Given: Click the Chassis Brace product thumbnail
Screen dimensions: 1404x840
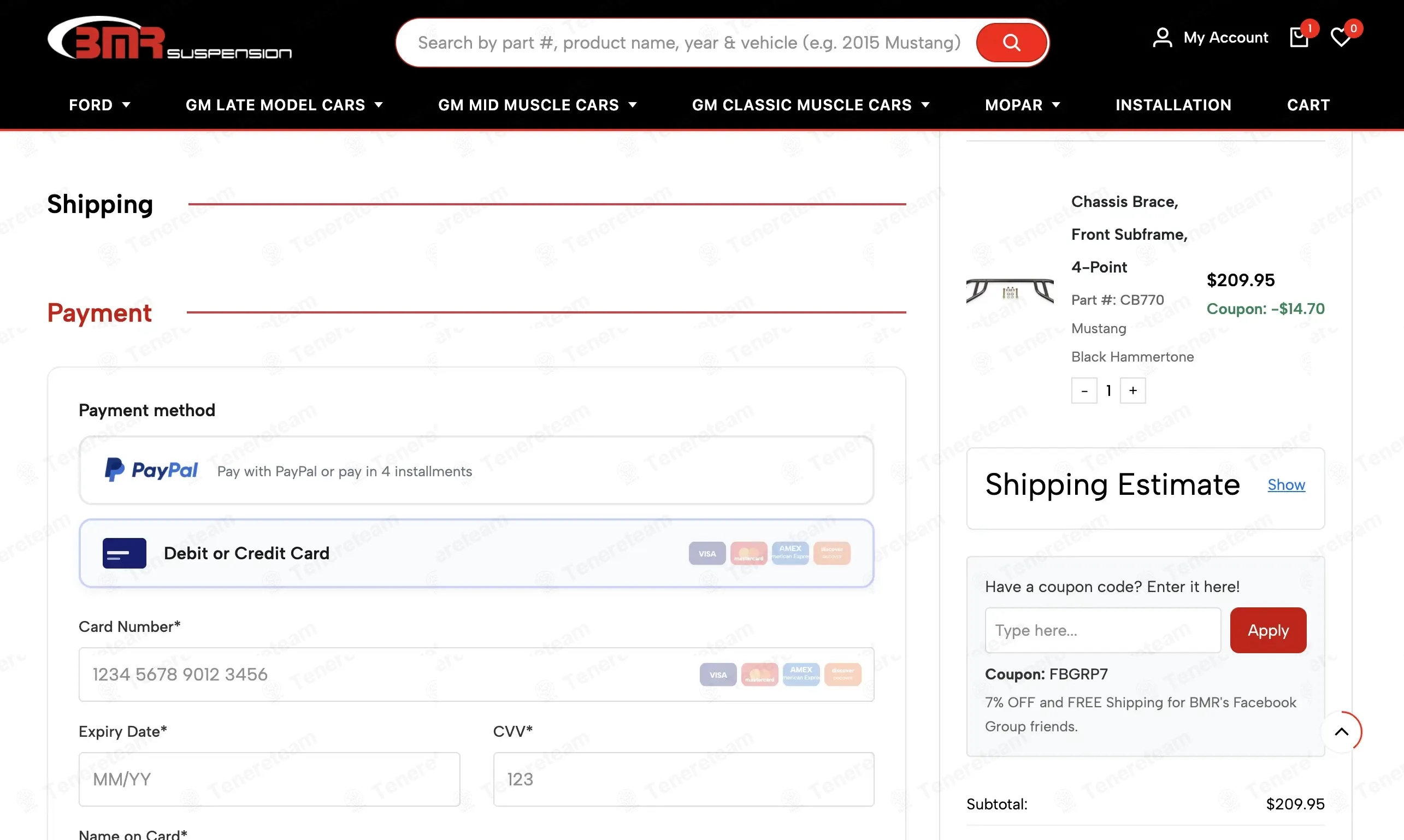Looking at the screenshot, I should [x=1010, y=292].
